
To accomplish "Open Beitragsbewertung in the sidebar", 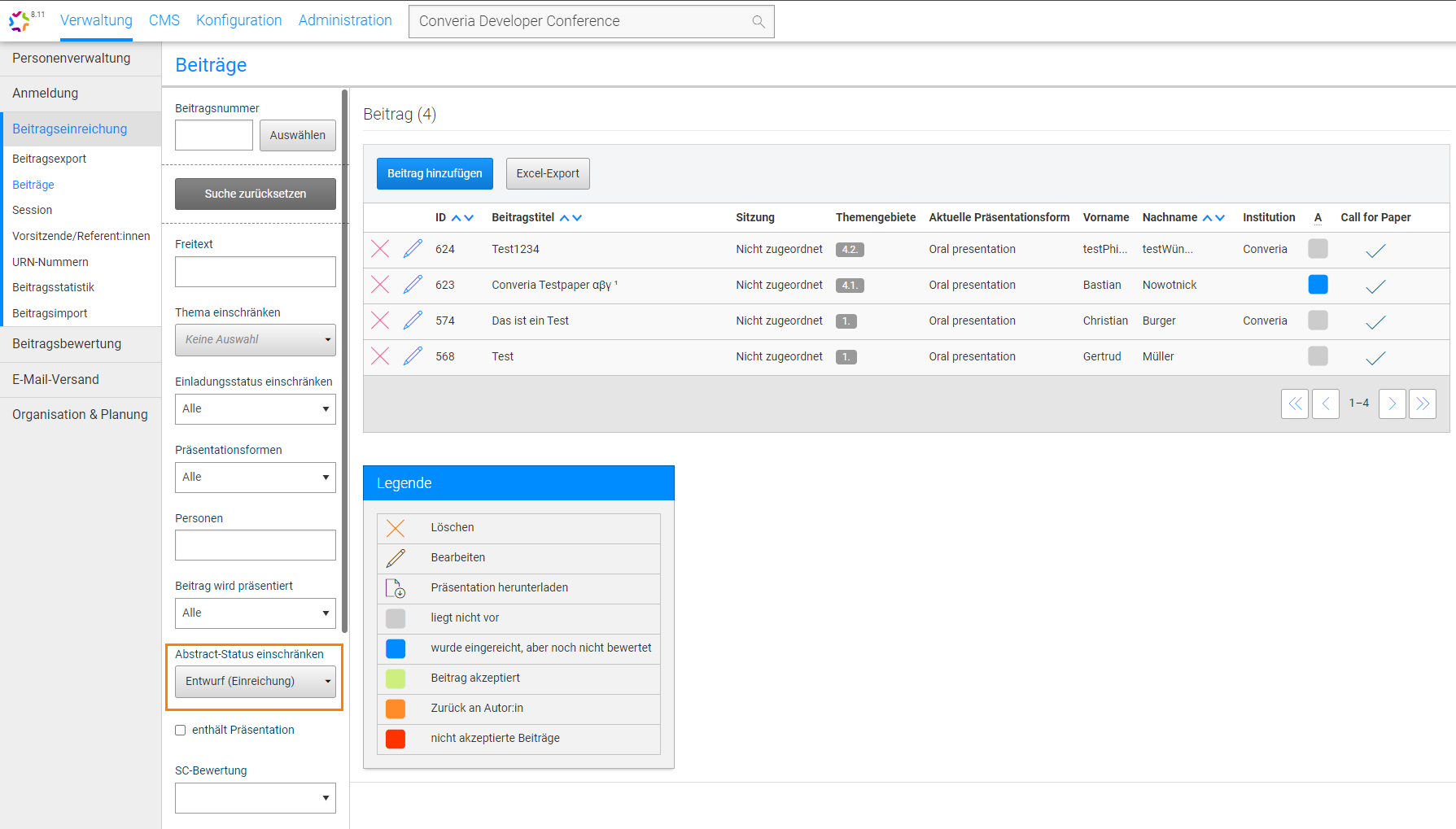I will tap(67, 344).
